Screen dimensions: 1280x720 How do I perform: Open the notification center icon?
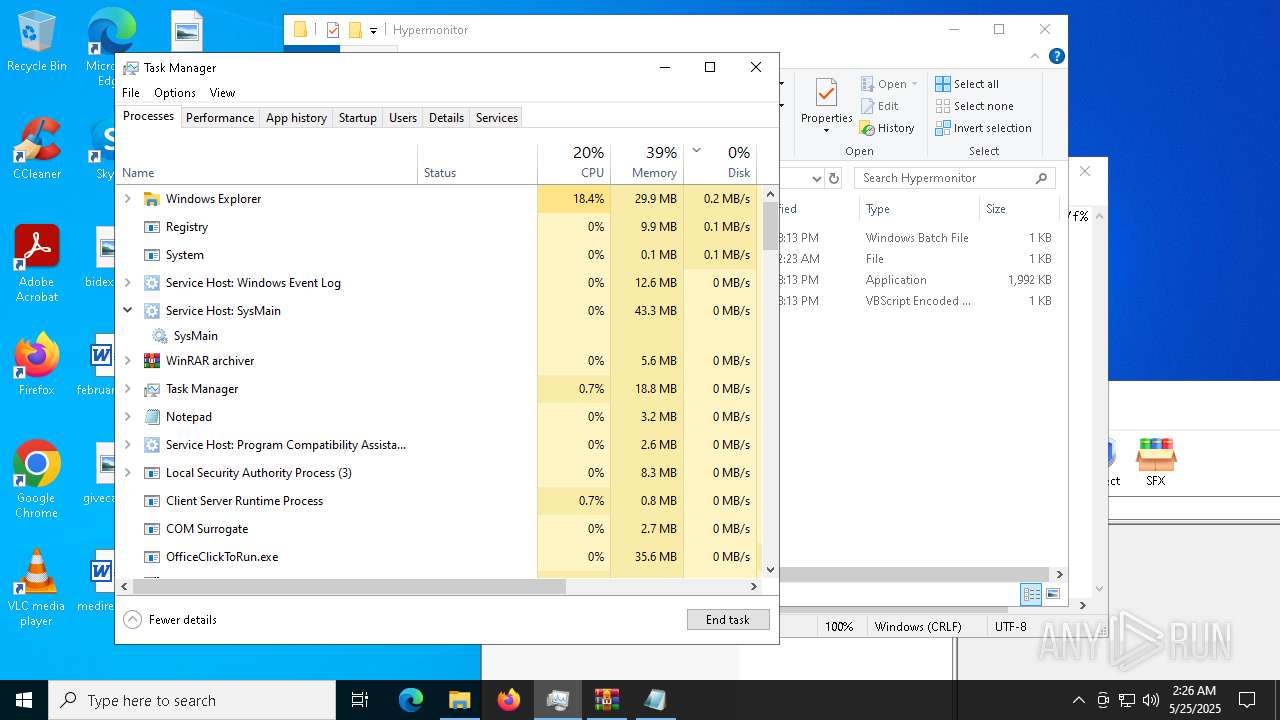point(1247,700)
